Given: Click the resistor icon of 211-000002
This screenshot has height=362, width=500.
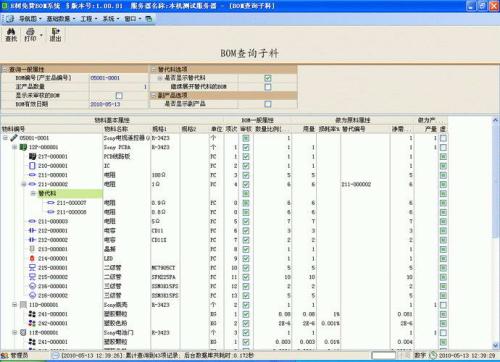Looking at the screenshot, I should 32,184.
